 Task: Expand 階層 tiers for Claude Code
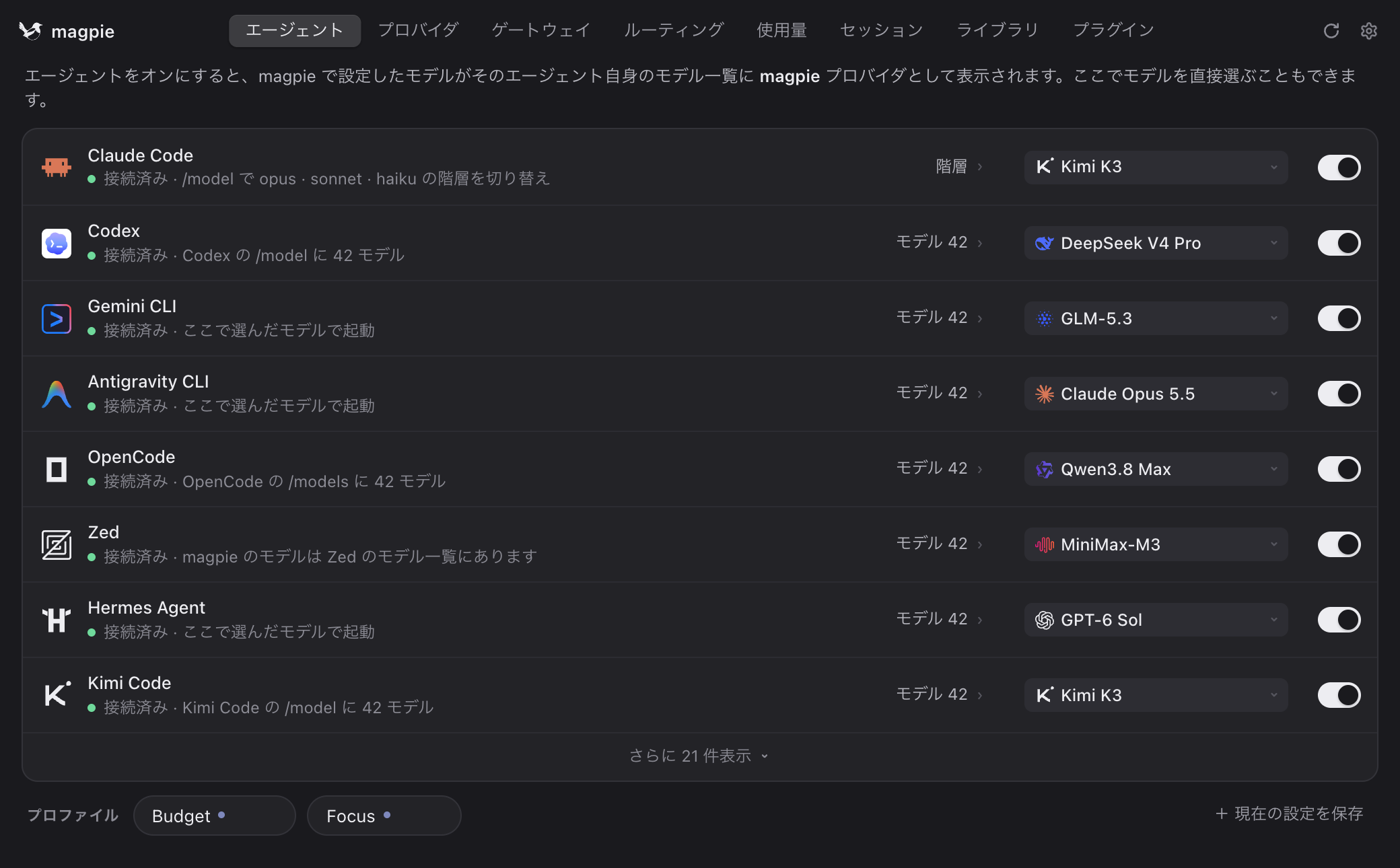tap(959, 166)
